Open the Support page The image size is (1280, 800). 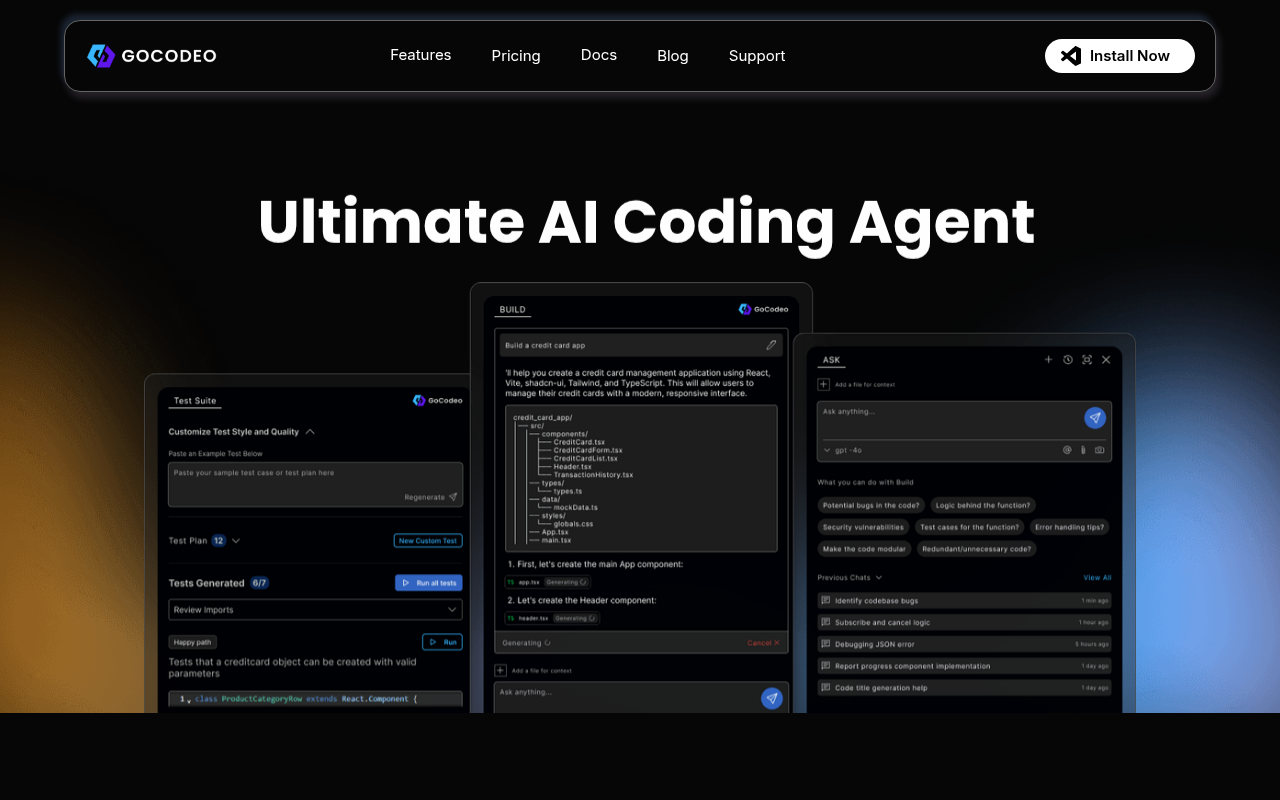(x=757, y=56)
